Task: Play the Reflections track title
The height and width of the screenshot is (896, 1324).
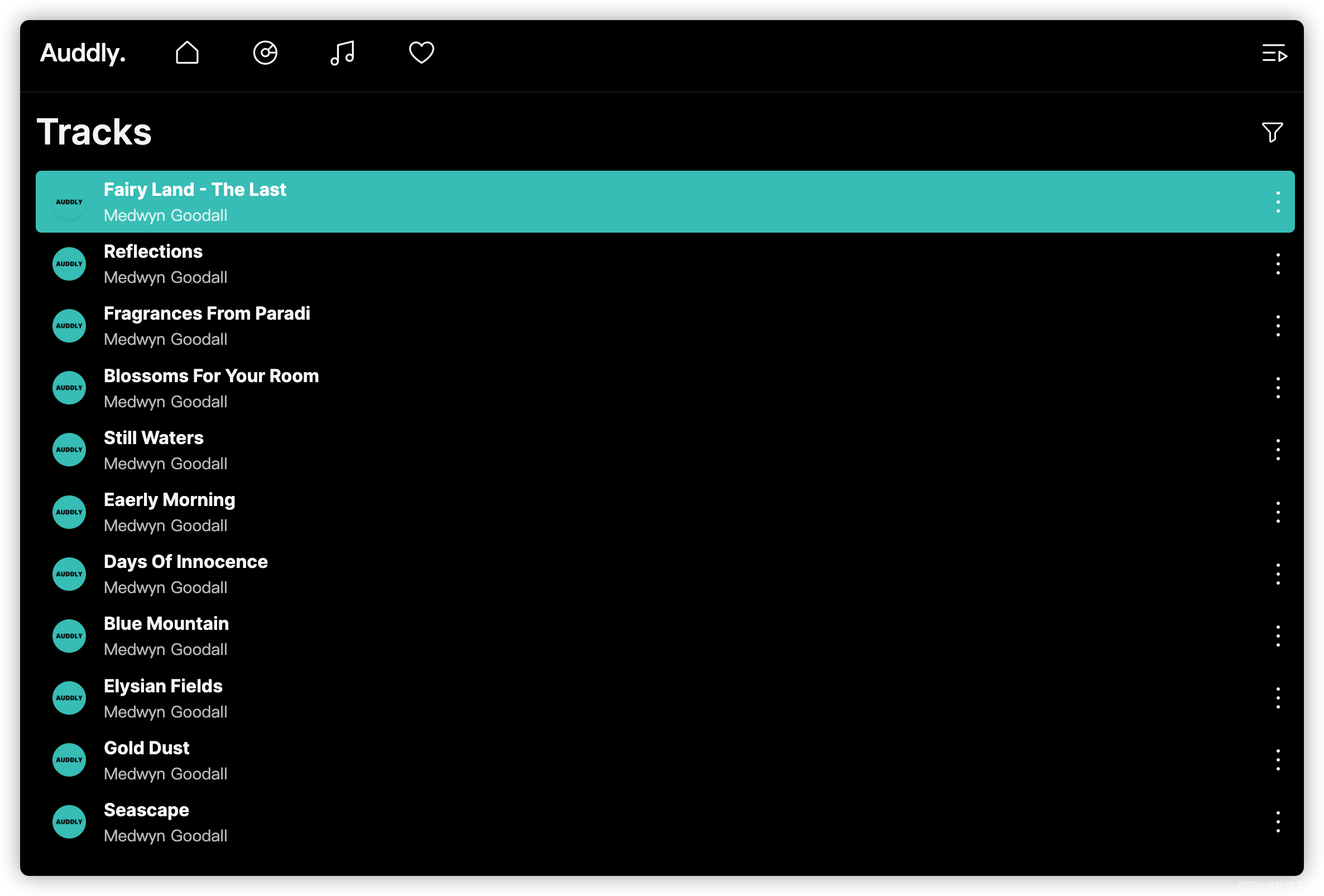Action: point(153,252)
